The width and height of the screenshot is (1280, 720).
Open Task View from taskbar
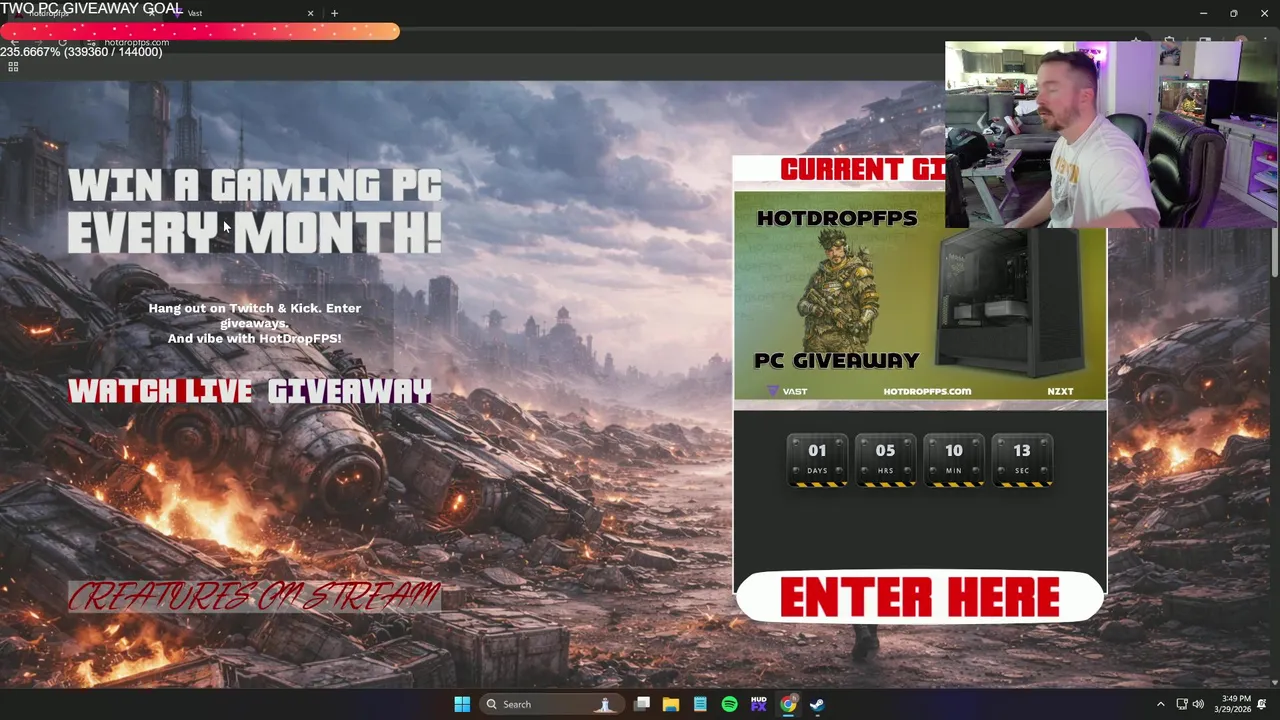[642, 704]
